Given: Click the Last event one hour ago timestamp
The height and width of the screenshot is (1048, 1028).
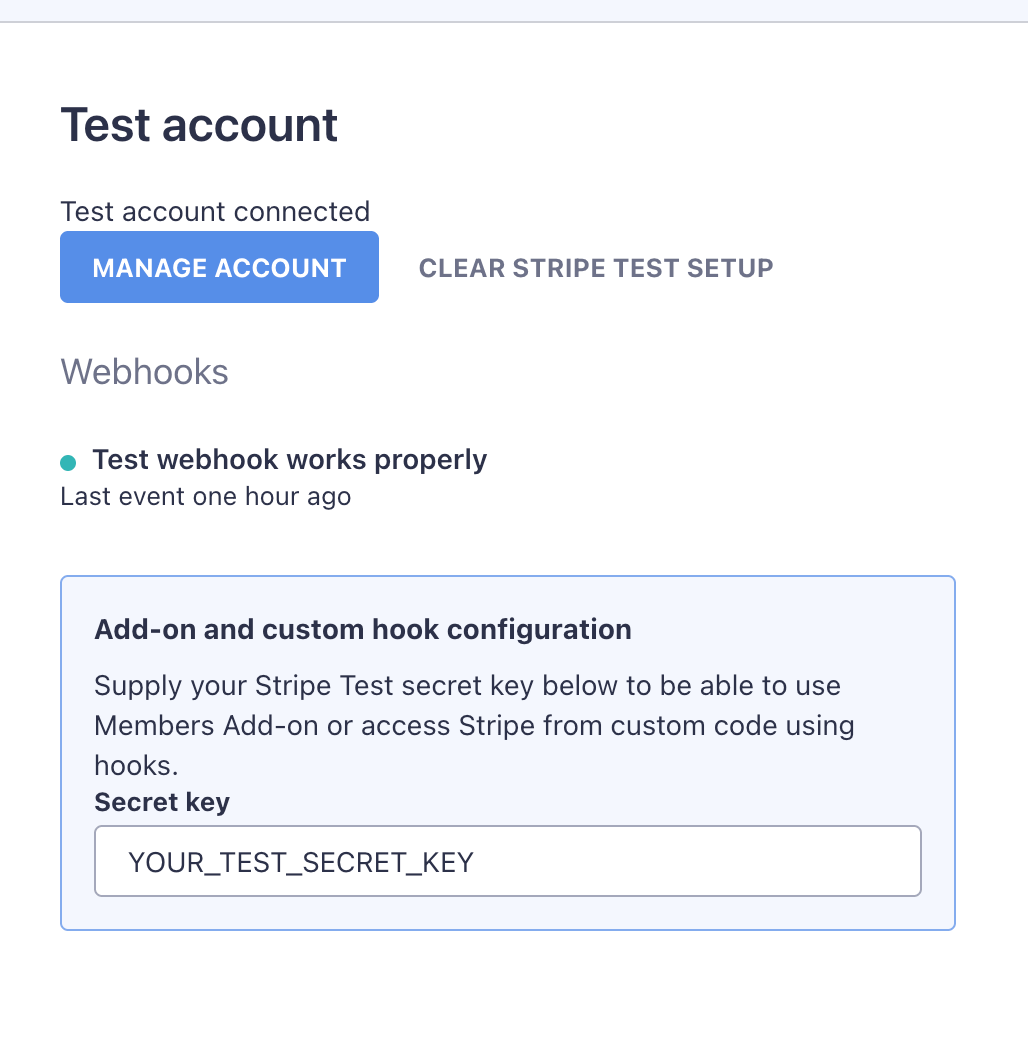Looking at the screenshot, I should click(x=206, y=496).
